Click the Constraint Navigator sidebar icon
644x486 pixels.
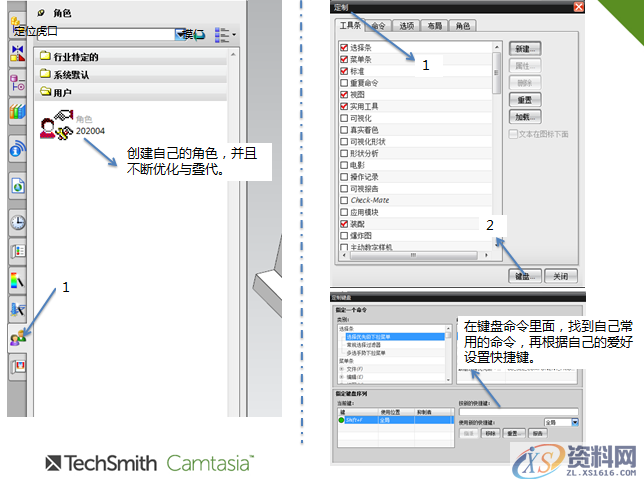click(x=18, y=82)
